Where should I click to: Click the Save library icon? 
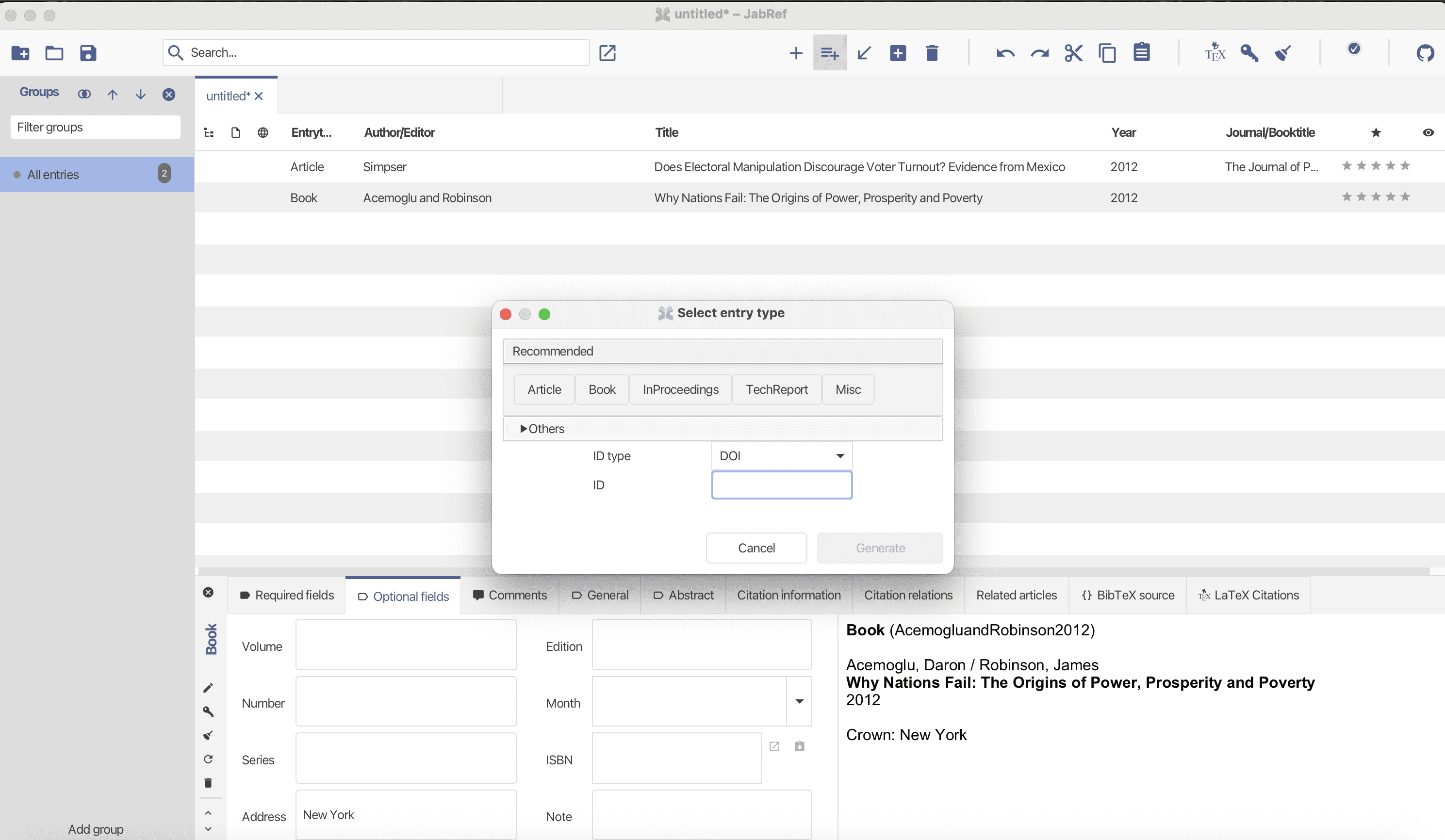[x=88, y=53]
